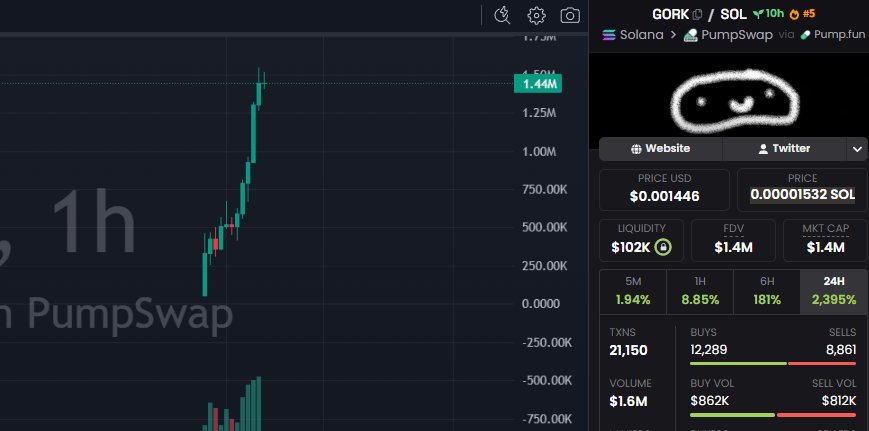Select the 6H performance tab
869x431 pixels.
(x=766, y=290)
